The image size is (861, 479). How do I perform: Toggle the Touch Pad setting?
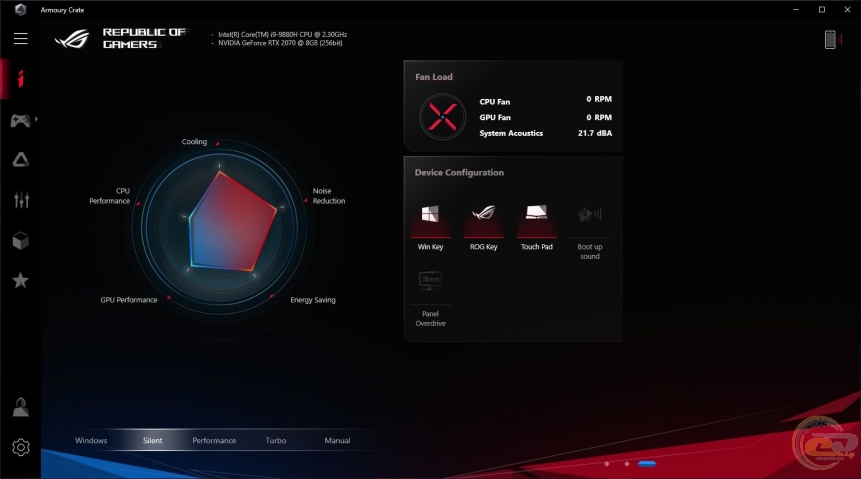tap(536, 227)
